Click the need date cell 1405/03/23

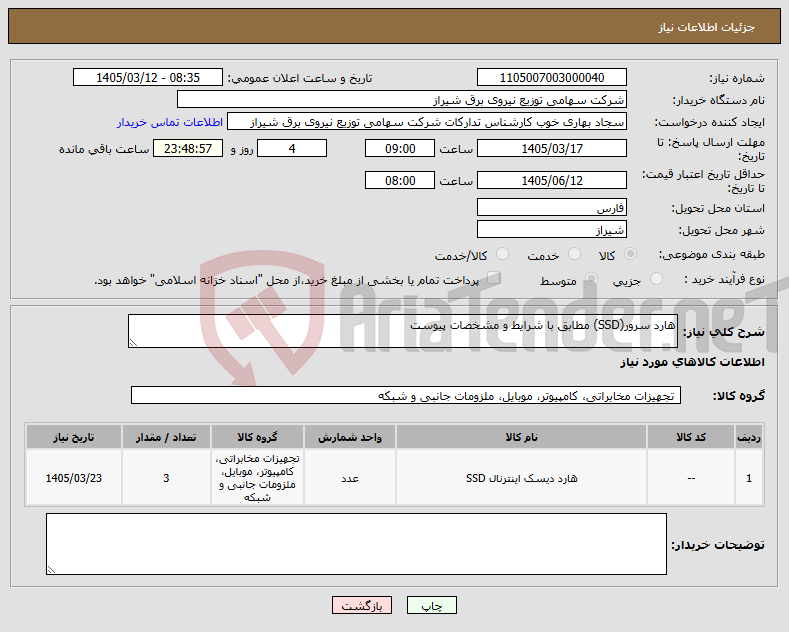pos(73,478)
